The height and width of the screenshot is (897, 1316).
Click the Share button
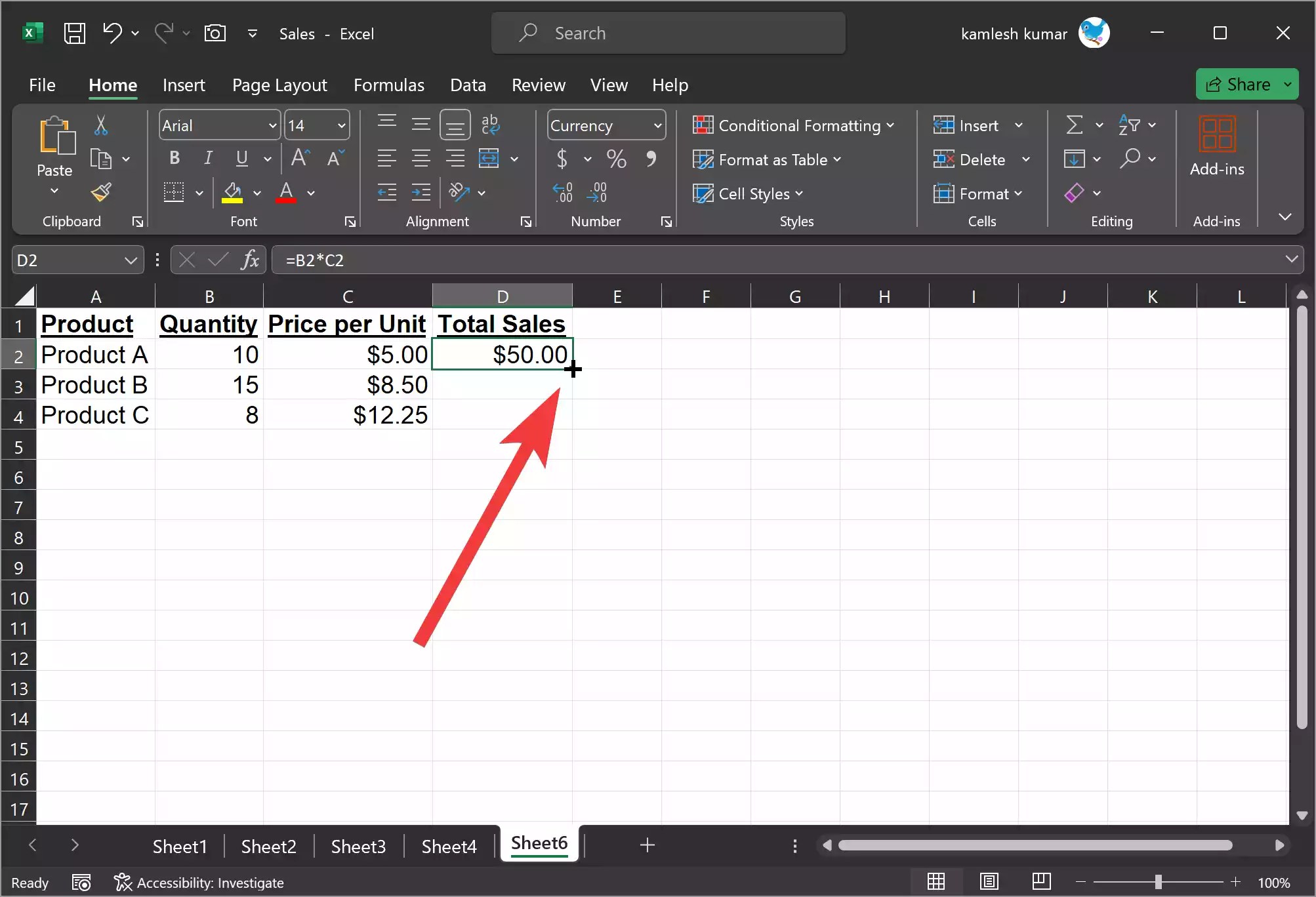point(1244,83)
